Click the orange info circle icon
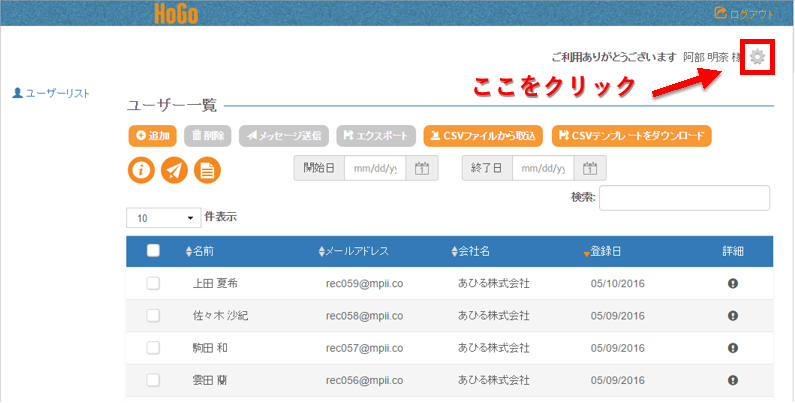The width and height of the screenshot is (795, 403). (x=142, y=170)
